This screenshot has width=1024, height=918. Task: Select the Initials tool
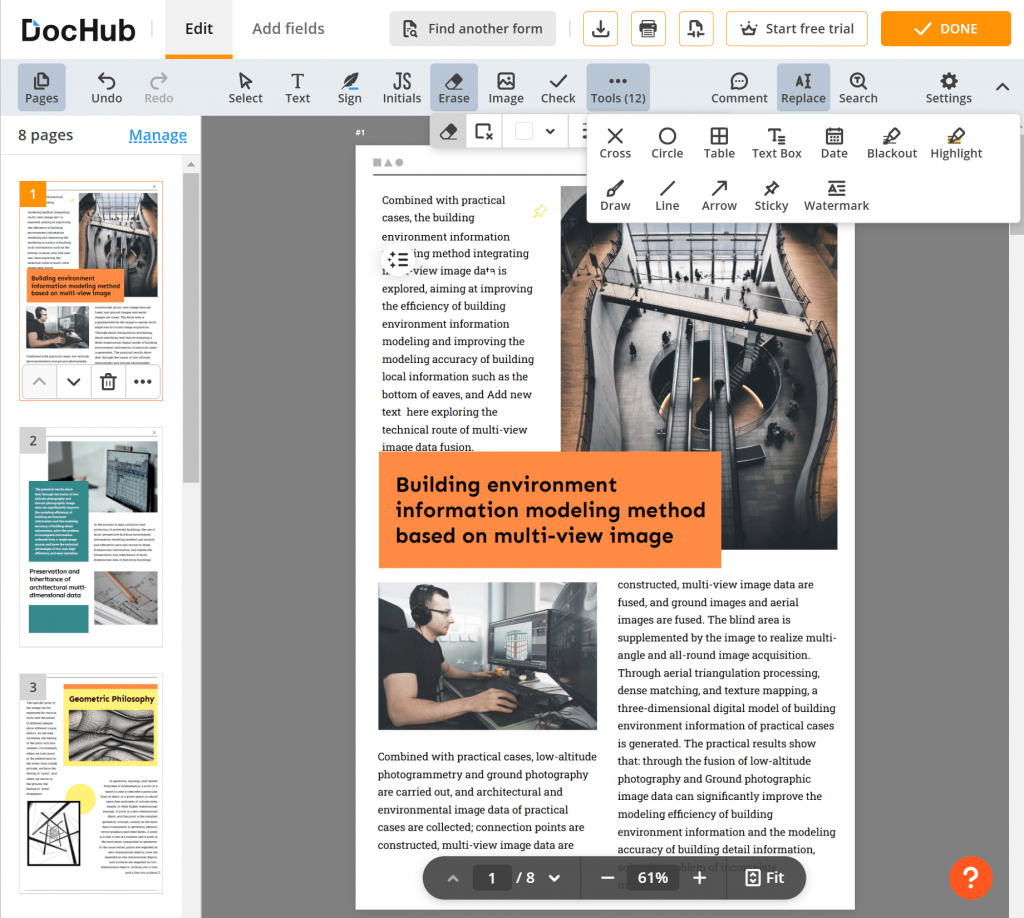(x=401, y=87)
